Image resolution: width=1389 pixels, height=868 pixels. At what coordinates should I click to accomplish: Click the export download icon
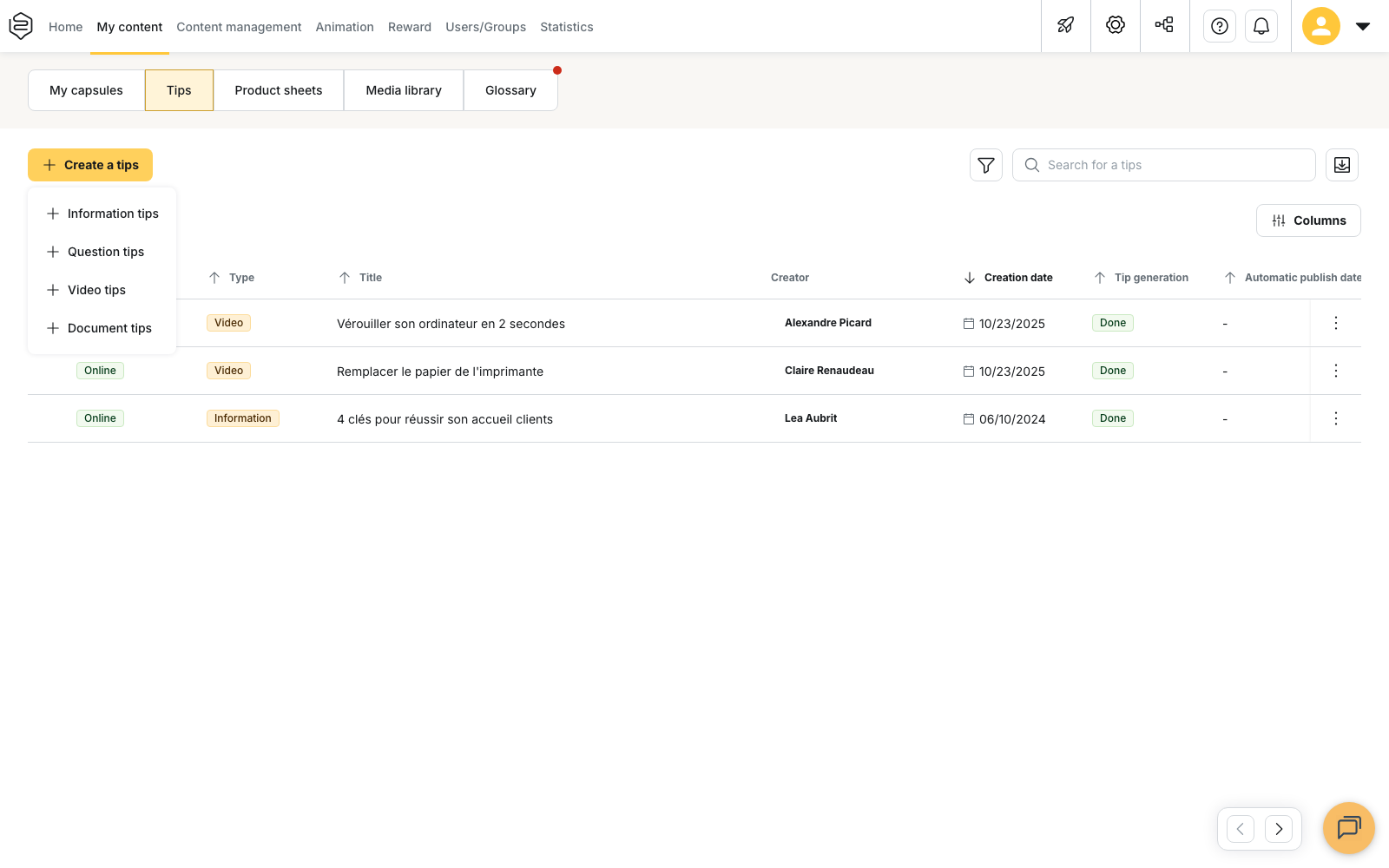pos(1342,165)
